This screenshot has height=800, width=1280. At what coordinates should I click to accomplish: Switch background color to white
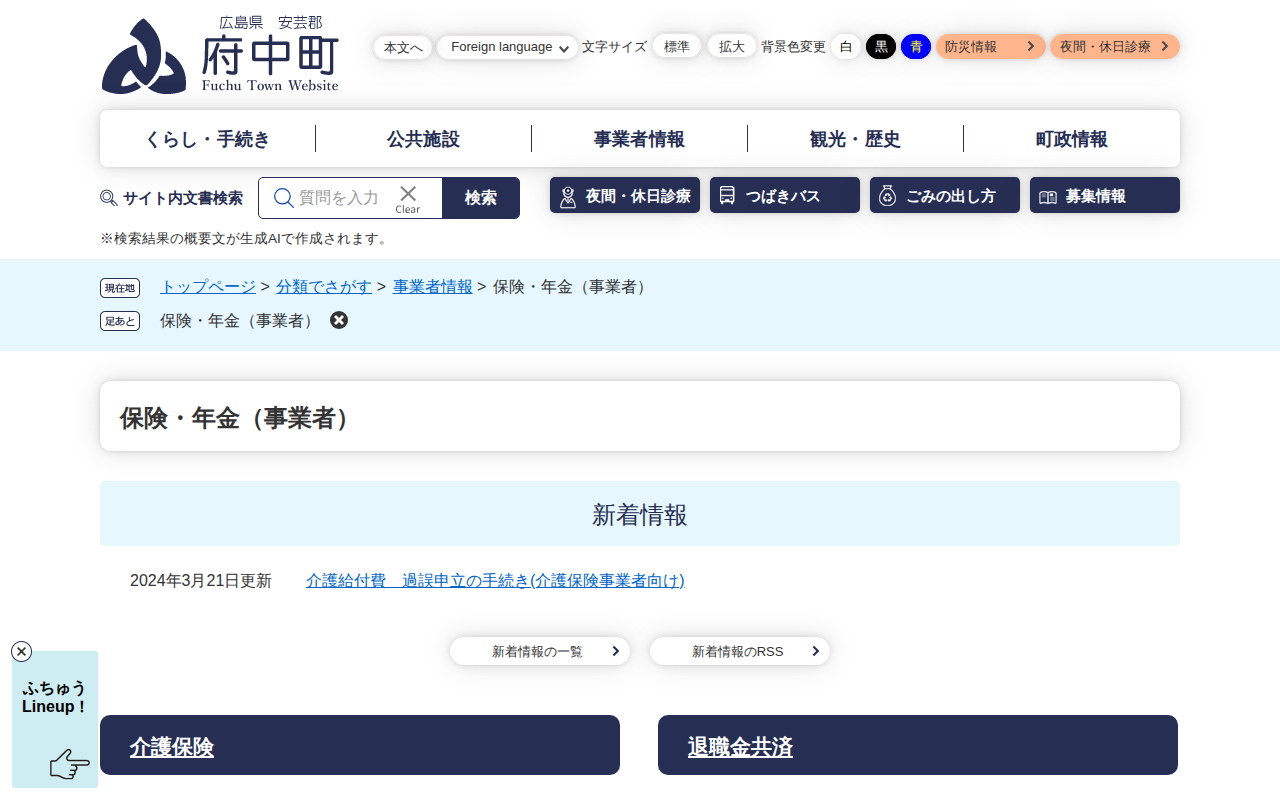846,46
